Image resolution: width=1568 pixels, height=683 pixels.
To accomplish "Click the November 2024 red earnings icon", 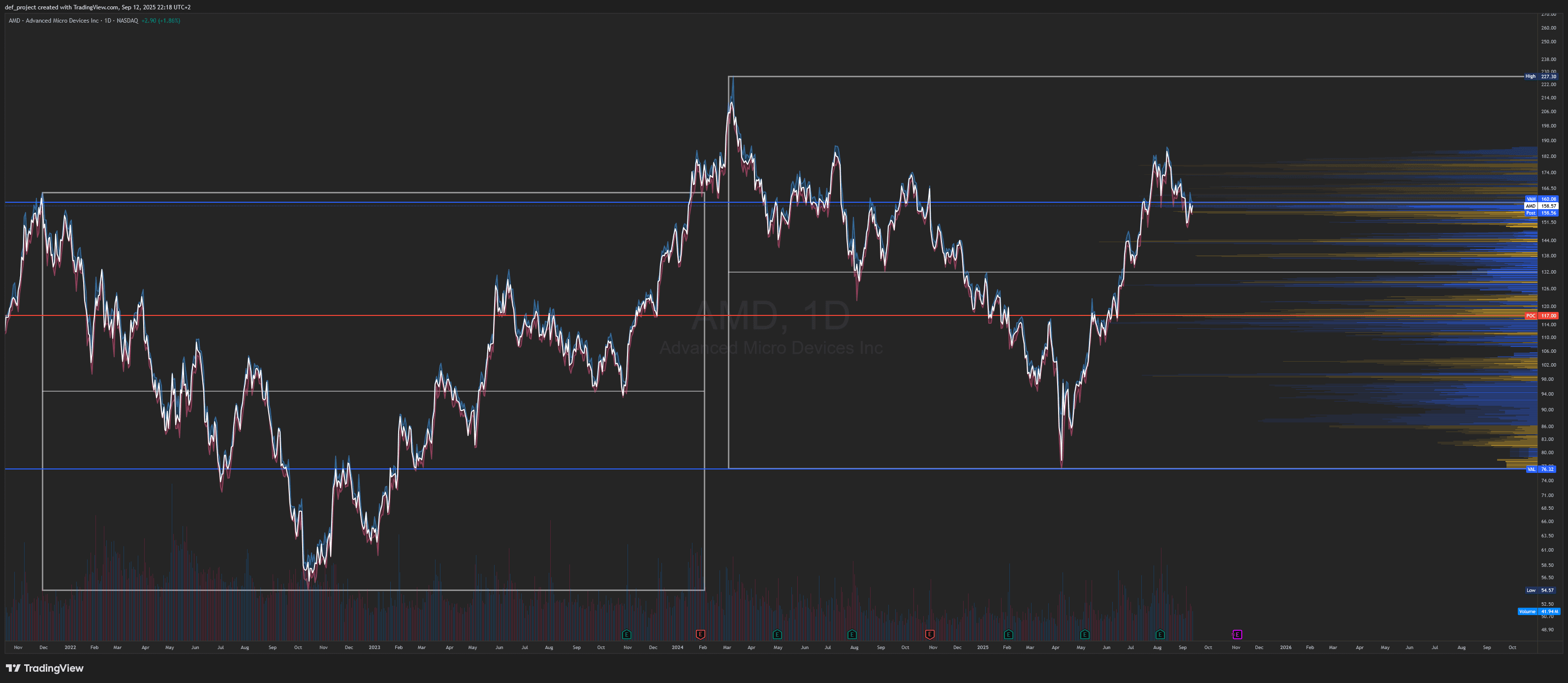I will pos(930,634).
